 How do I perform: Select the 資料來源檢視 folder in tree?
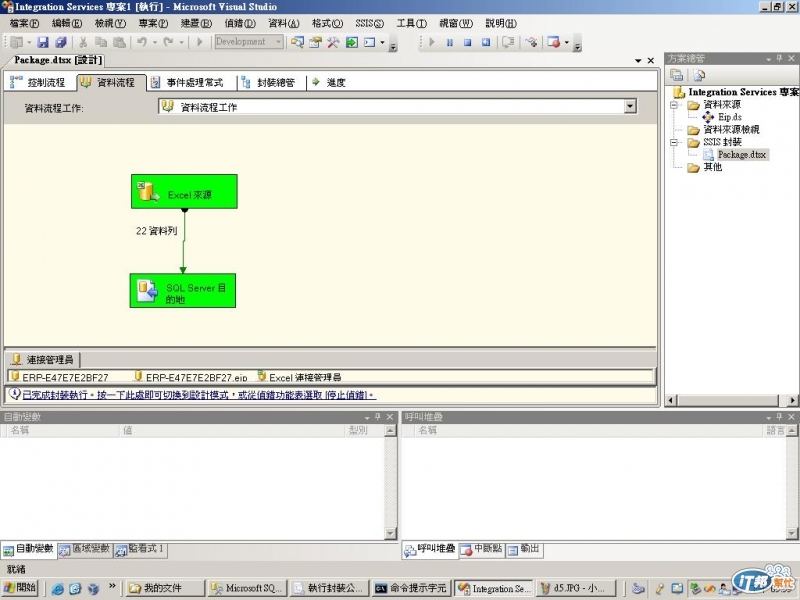click(x=731, y=130)
